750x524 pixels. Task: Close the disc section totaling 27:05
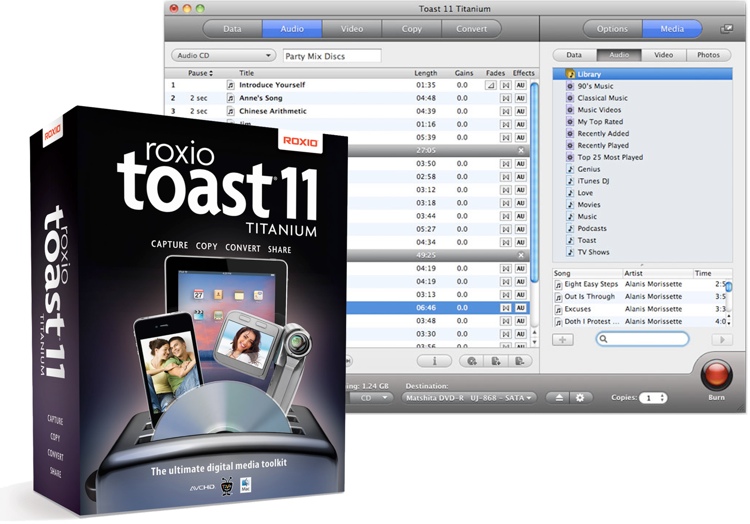coord(521,150)
